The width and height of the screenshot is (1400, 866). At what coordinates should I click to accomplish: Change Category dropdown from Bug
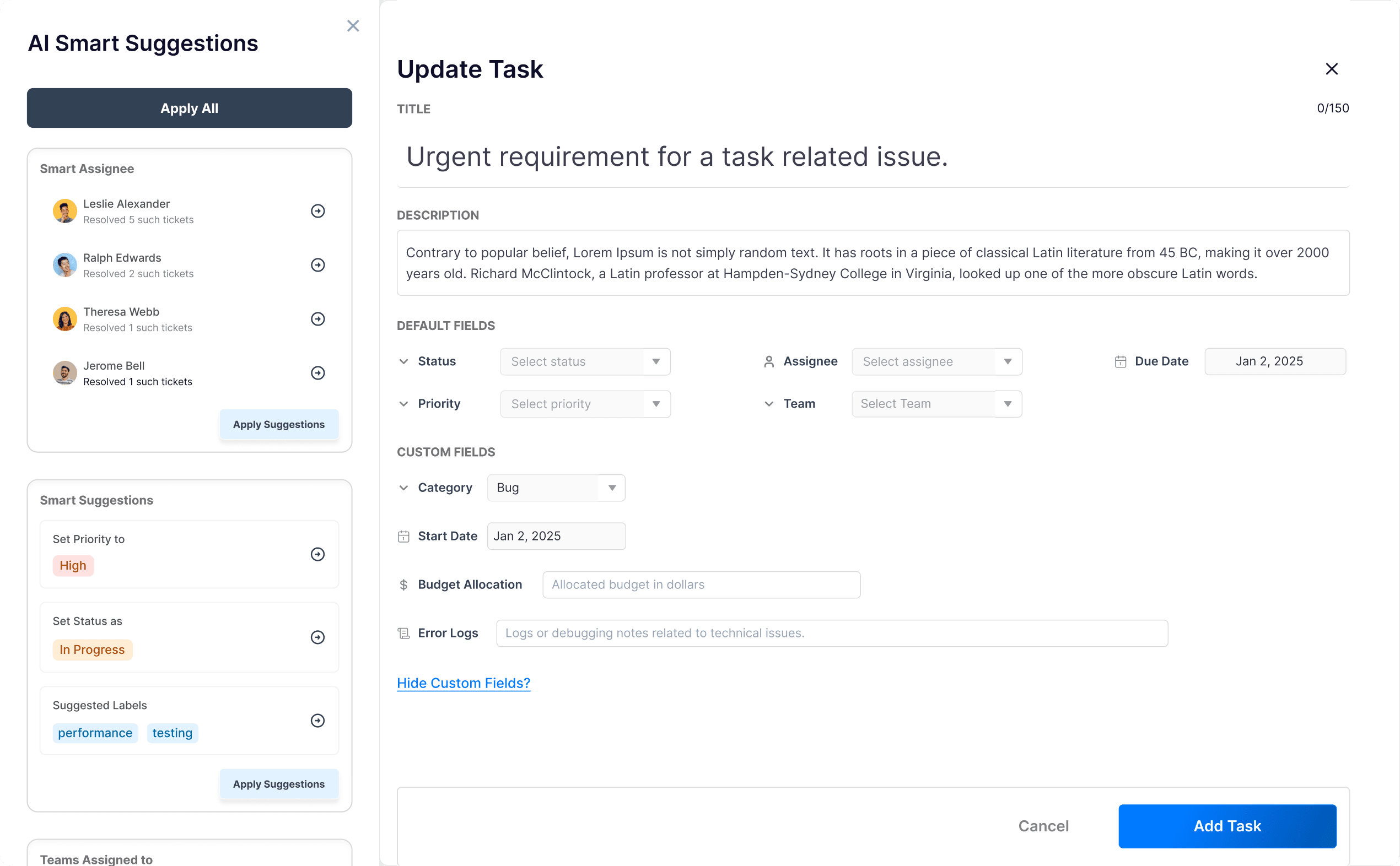point(555,488)
